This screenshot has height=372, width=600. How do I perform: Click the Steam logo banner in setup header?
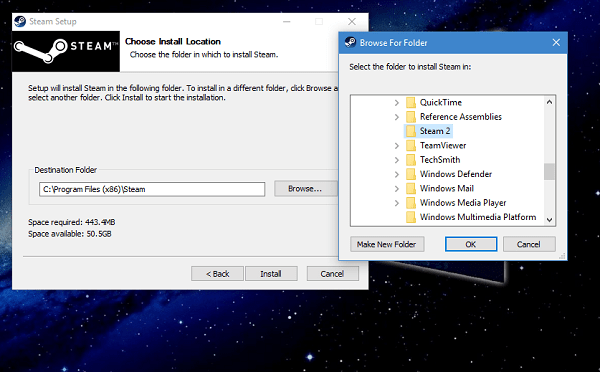tap(66, 51)
